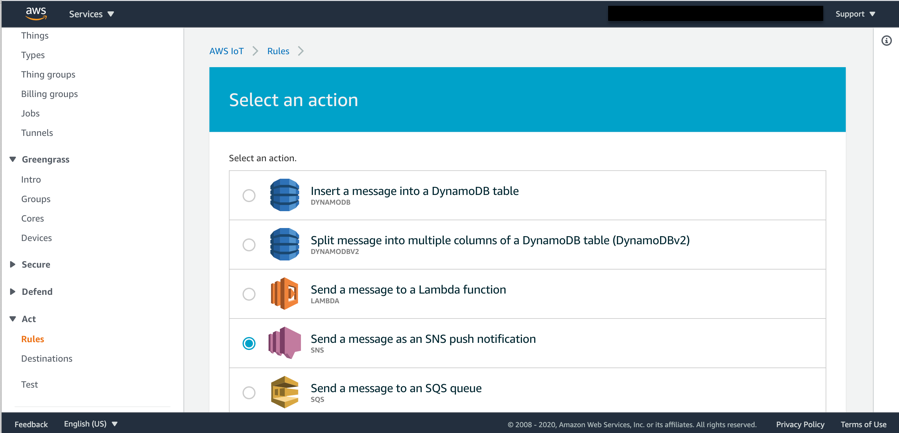Click the redacted account name bar
Image resolution: width=899 pixels, height=433 pixels.
(715, 14)
